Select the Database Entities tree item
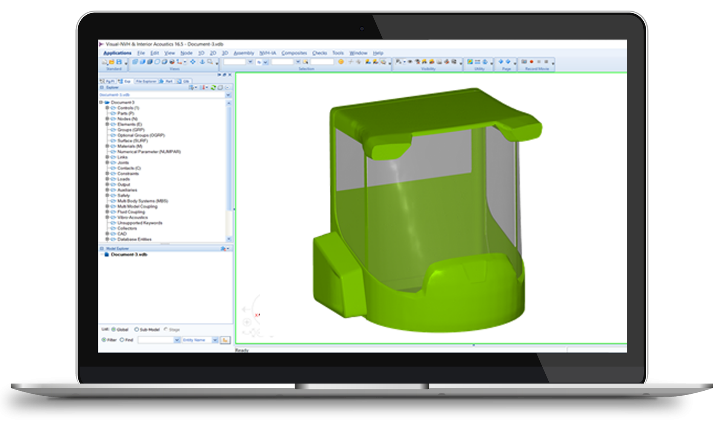Image resolution: width=713 pixels, height=422 pixels. point(135,239)
